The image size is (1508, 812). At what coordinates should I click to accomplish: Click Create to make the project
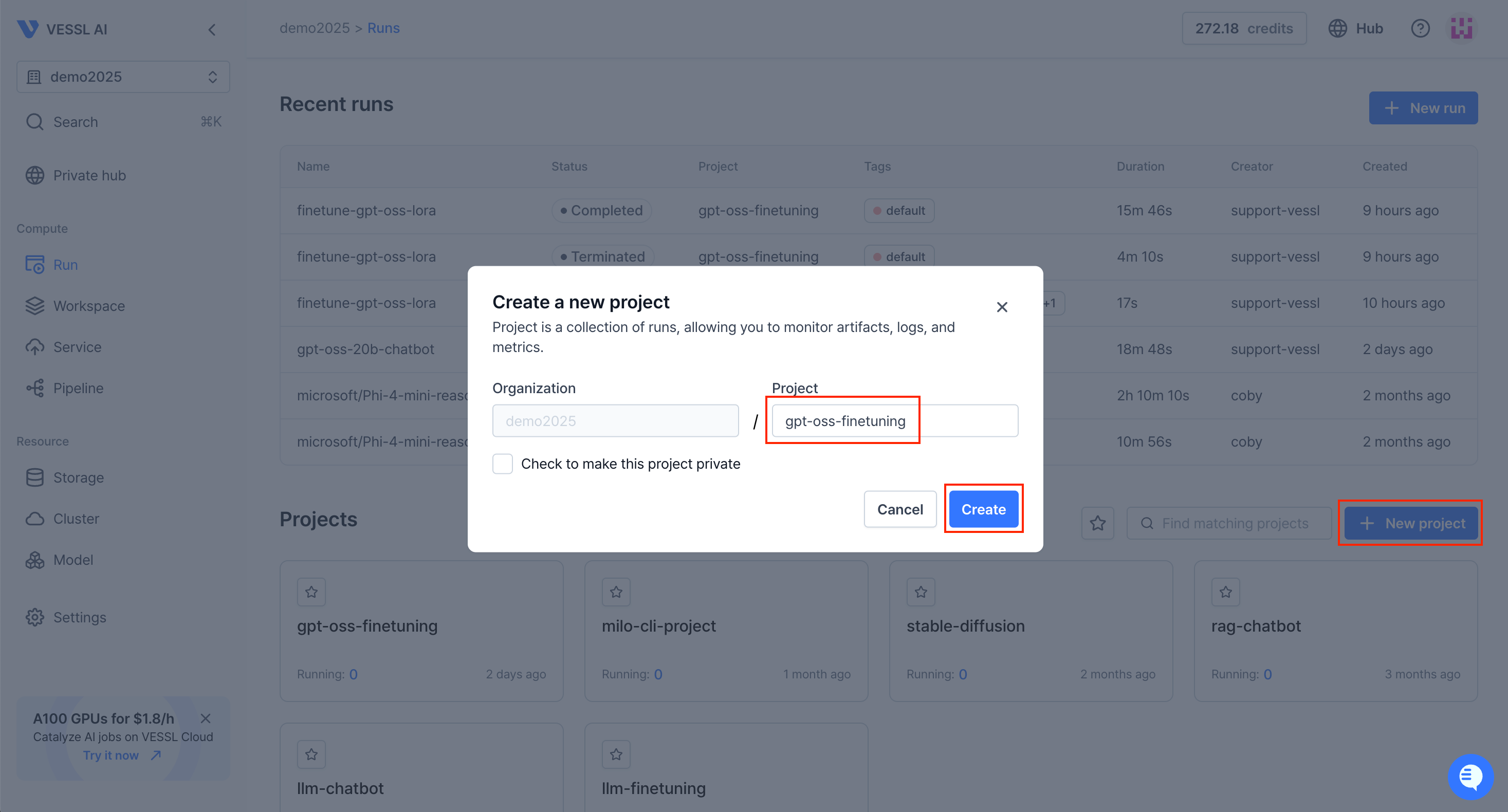[x=983, y=509]
